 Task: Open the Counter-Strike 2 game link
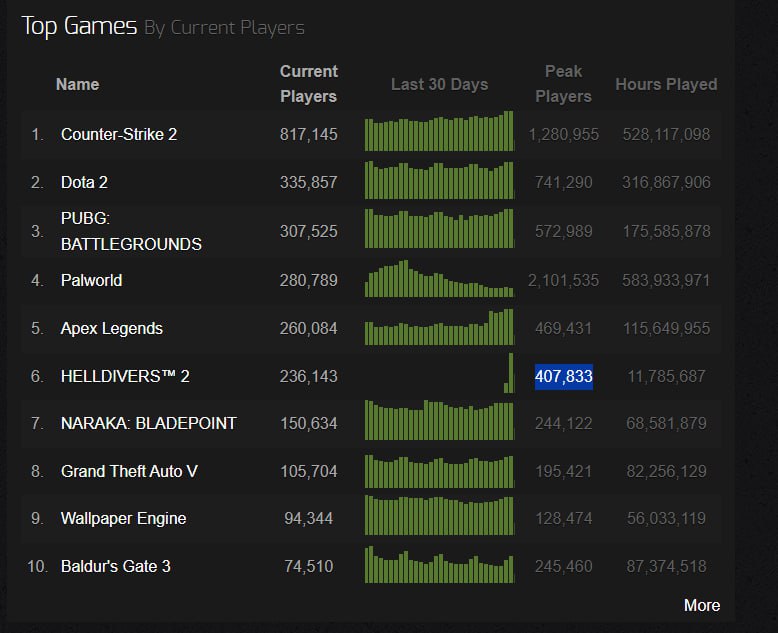(119, 134)
